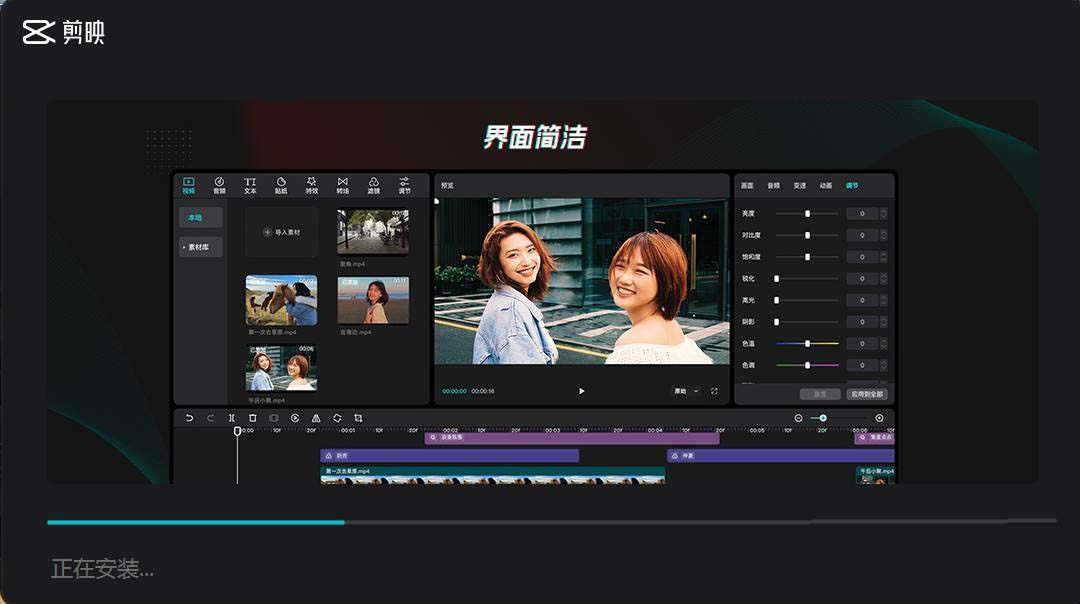Select the 转场 transitions panel icon
Viewport: 1080px width, 604px height.
pyautogui.click(x=342, y=183)
